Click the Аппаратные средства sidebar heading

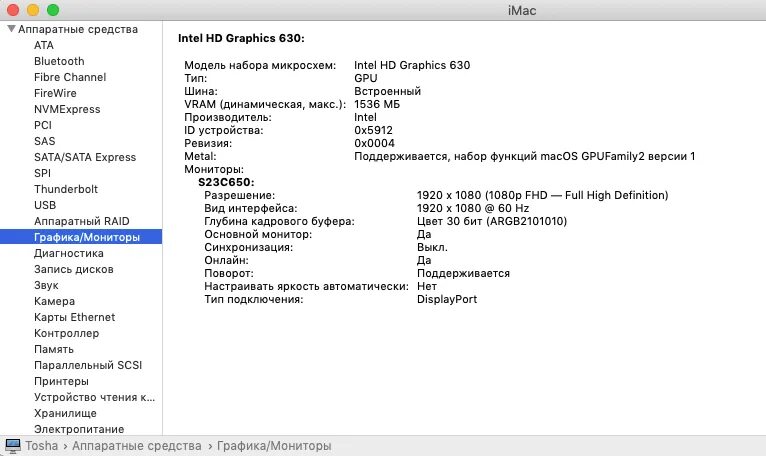[78, 29]
